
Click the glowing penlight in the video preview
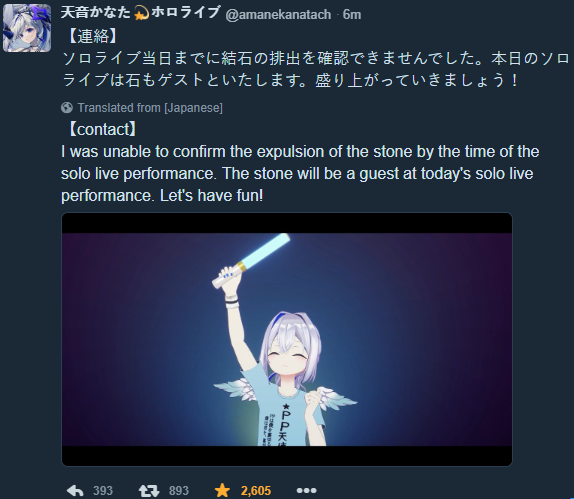(x=251, y=260)
